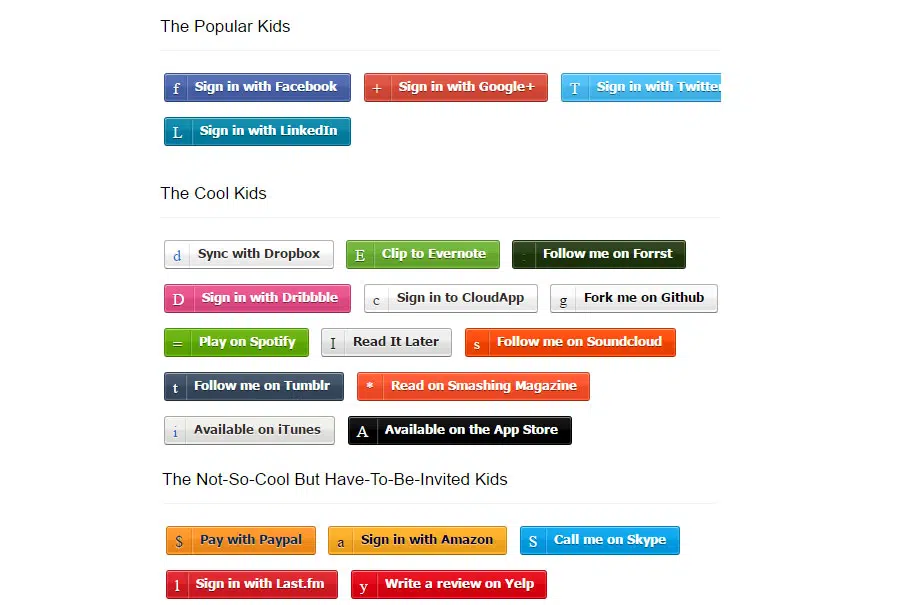Click Follow me on Tumblr button
Viewport: 900px width, 605px height.
(x=254, y=386)
